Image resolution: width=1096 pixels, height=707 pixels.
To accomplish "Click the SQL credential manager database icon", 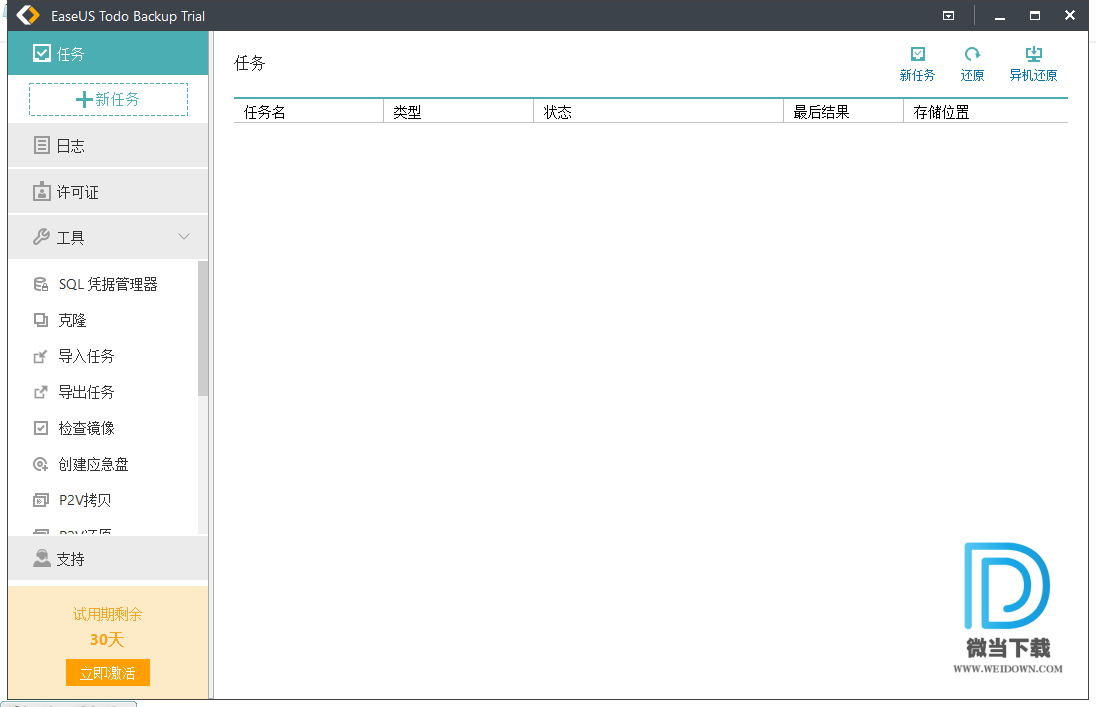I will [41, 284].
